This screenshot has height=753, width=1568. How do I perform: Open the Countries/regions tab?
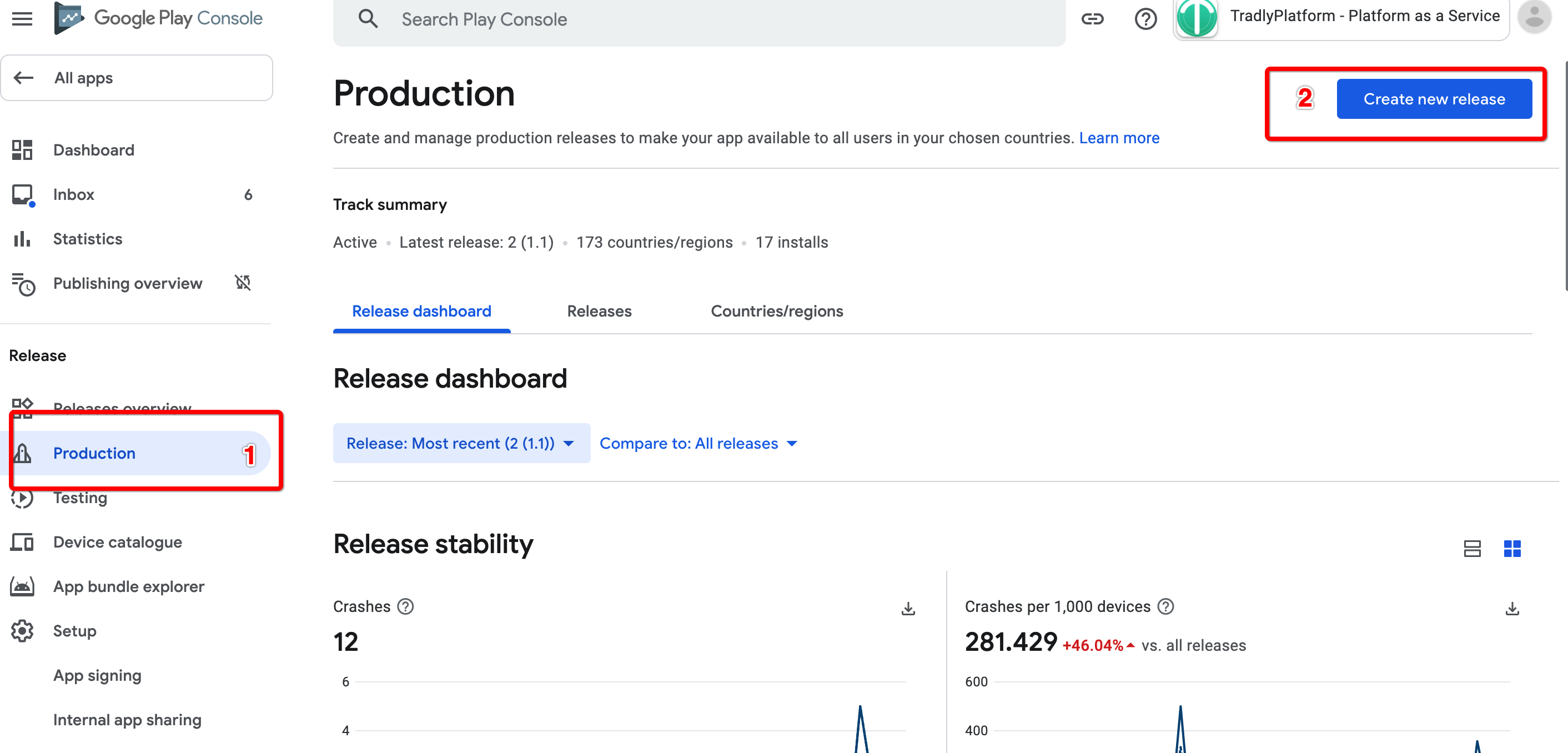[x=777, y=311]
